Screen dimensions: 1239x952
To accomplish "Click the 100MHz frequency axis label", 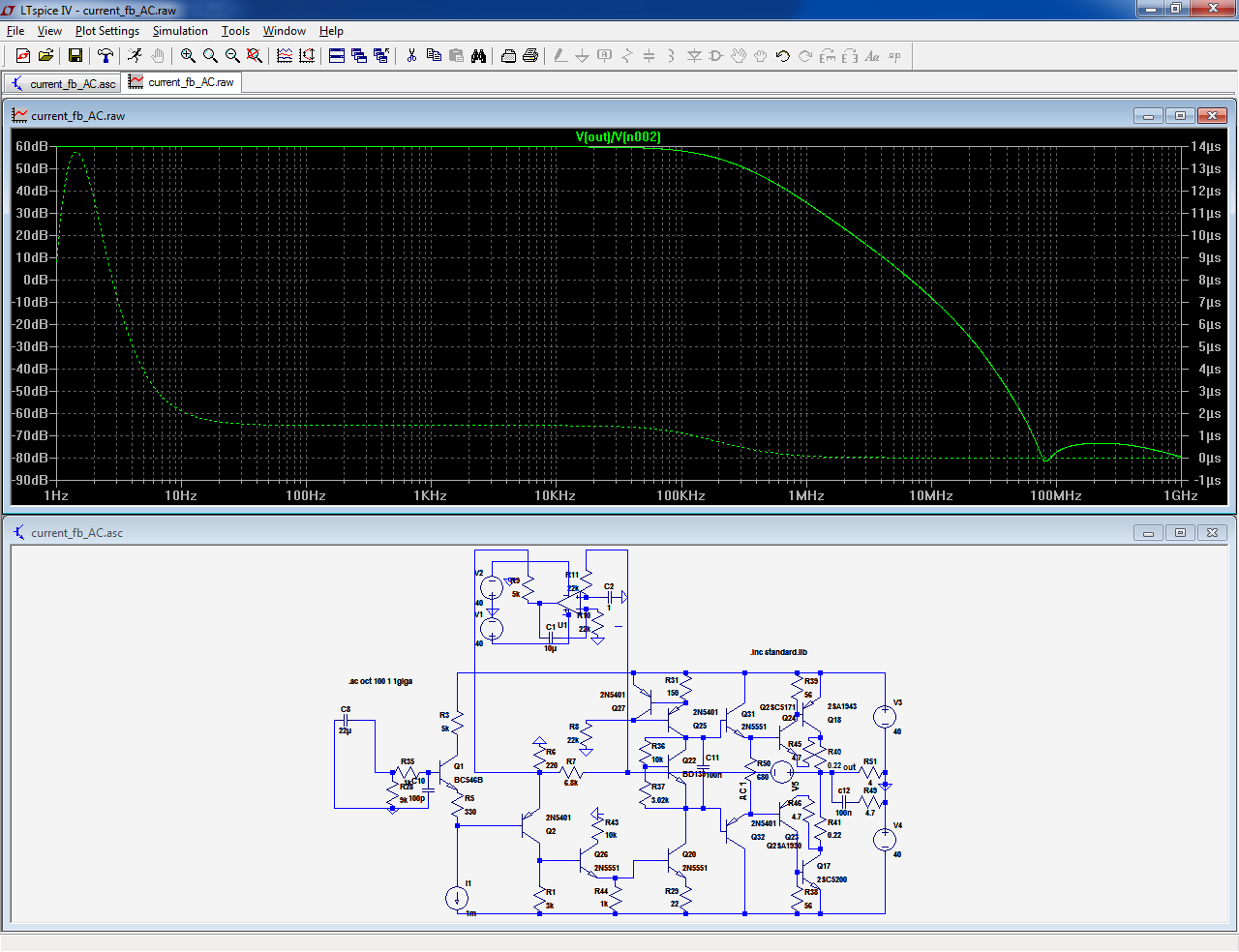I will point(1056,495).
